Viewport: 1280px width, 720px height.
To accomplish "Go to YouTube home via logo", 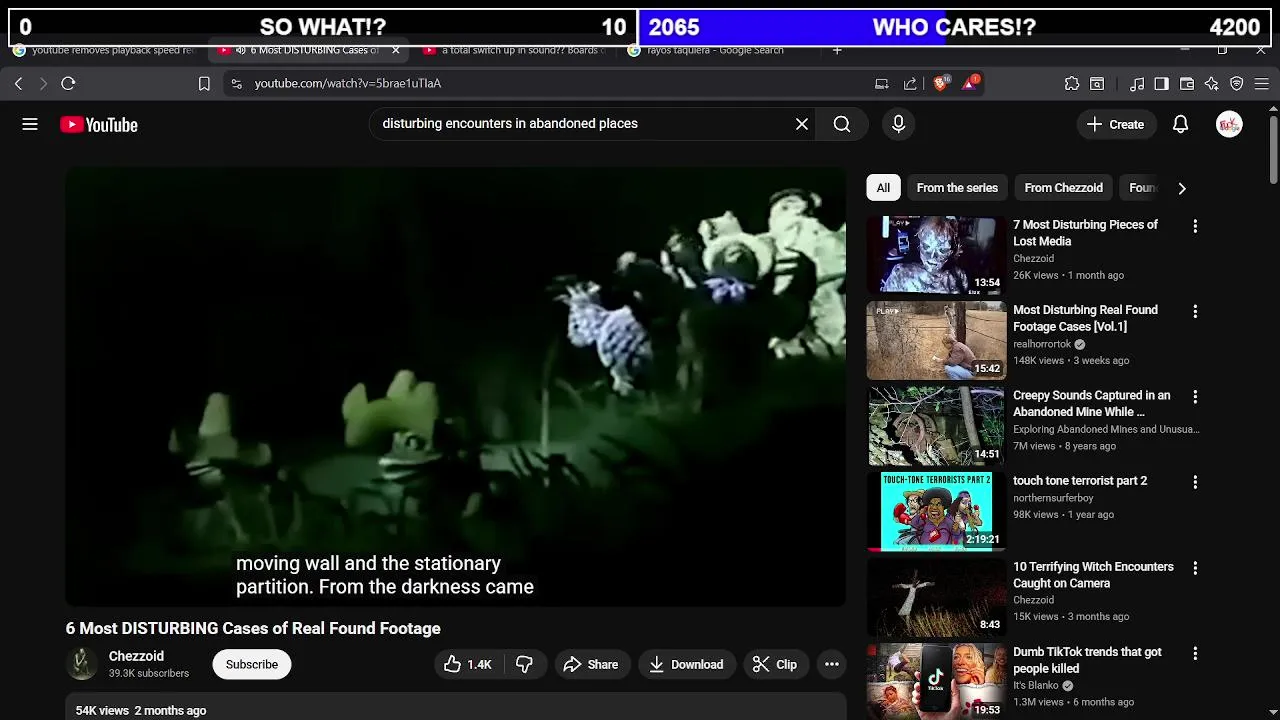I will (x=98, y=125).
